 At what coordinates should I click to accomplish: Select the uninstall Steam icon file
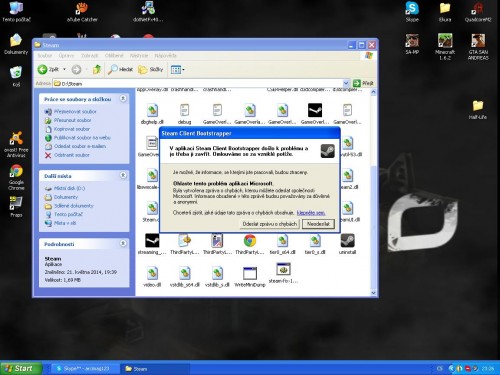pyautogui.click(x=347, y=240)
